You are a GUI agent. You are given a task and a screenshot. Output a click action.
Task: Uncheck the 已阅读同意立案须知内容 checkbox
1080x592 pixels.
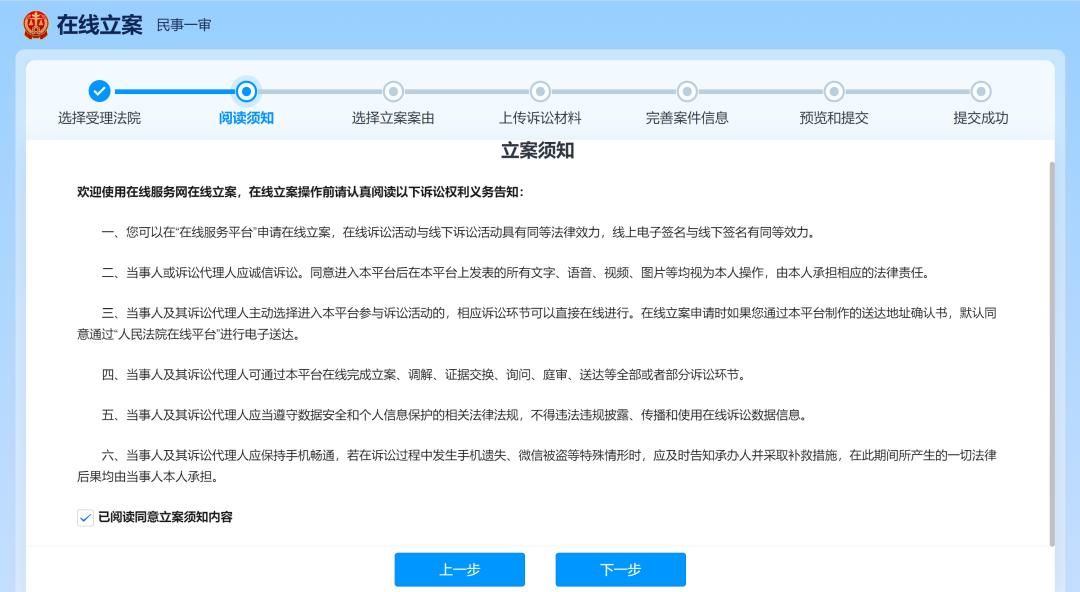pos(85,518)
